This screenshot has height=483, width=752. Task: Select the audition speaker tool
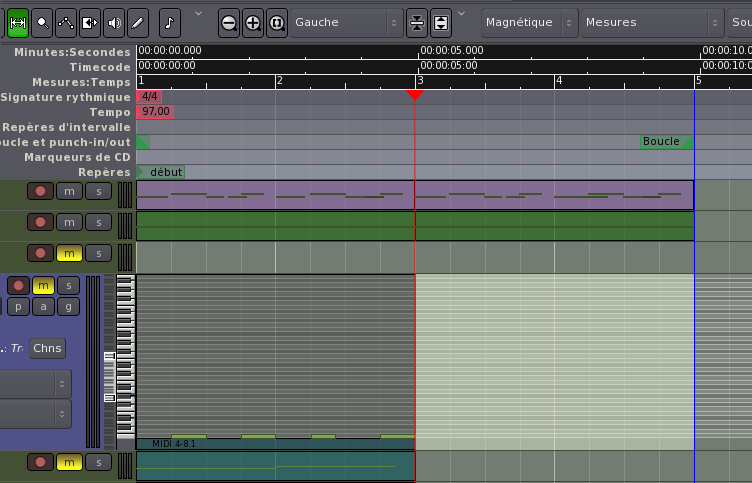pos(114,21)
